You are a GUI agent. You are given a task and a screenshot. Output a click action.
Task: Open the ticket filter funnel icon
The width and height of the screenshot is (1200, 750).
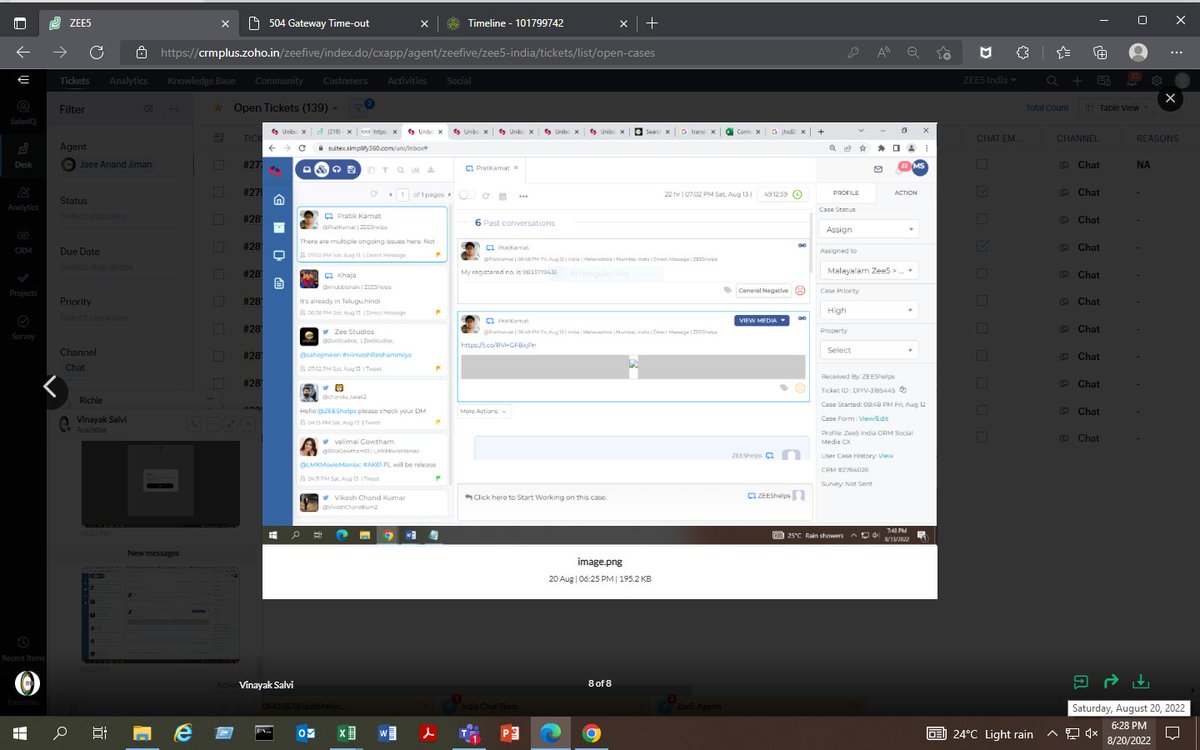pyautogui.click(x=359, y=108)
